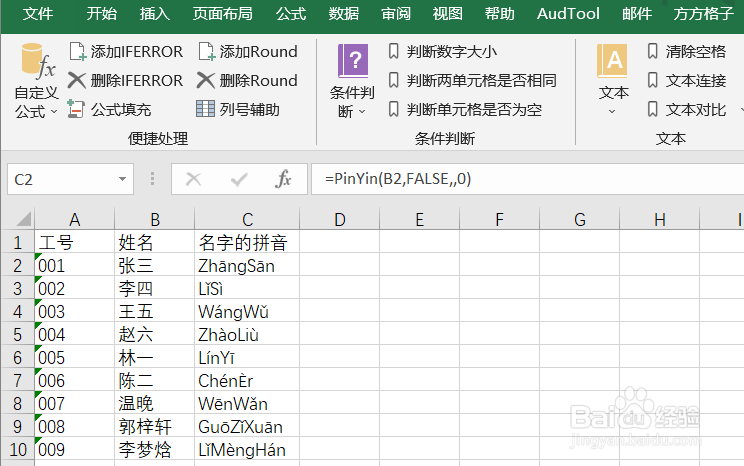
Task: Select column D header
Action: (x=340, y=219)
